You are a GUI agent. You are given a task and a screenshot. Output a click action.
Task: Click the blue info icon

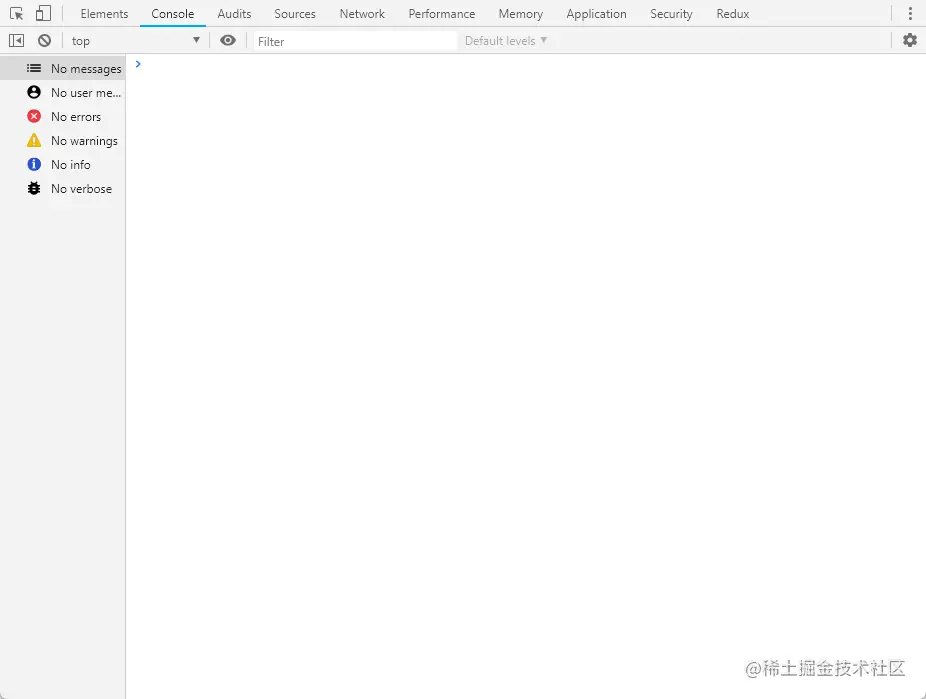click(x=34, y=164)
